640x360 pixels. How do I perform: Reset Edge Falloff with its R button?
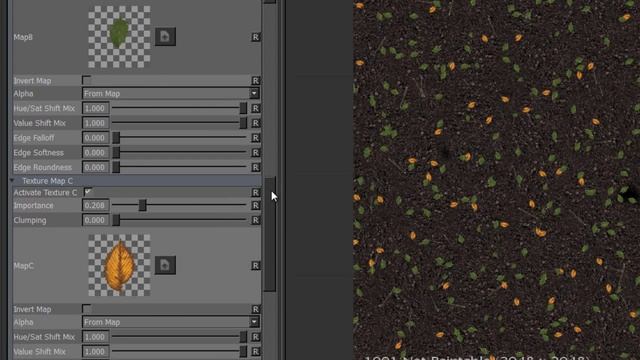pos(256,138)
